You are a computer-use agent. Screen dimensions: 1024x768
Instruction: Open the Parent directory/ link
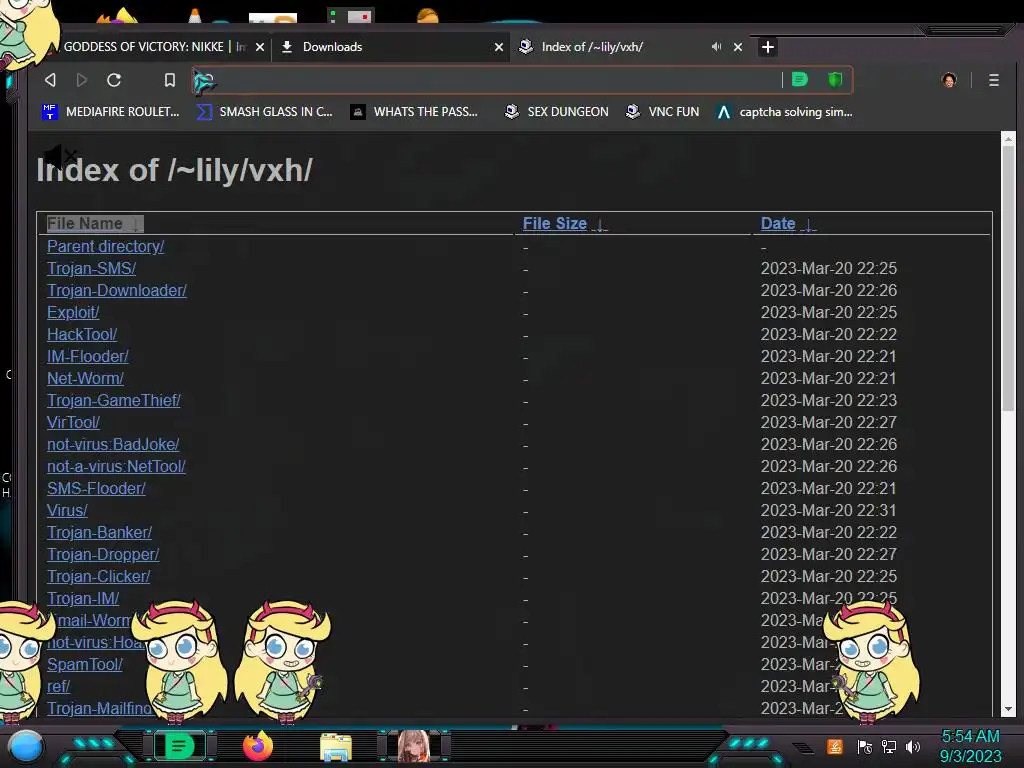coord(105,246)
